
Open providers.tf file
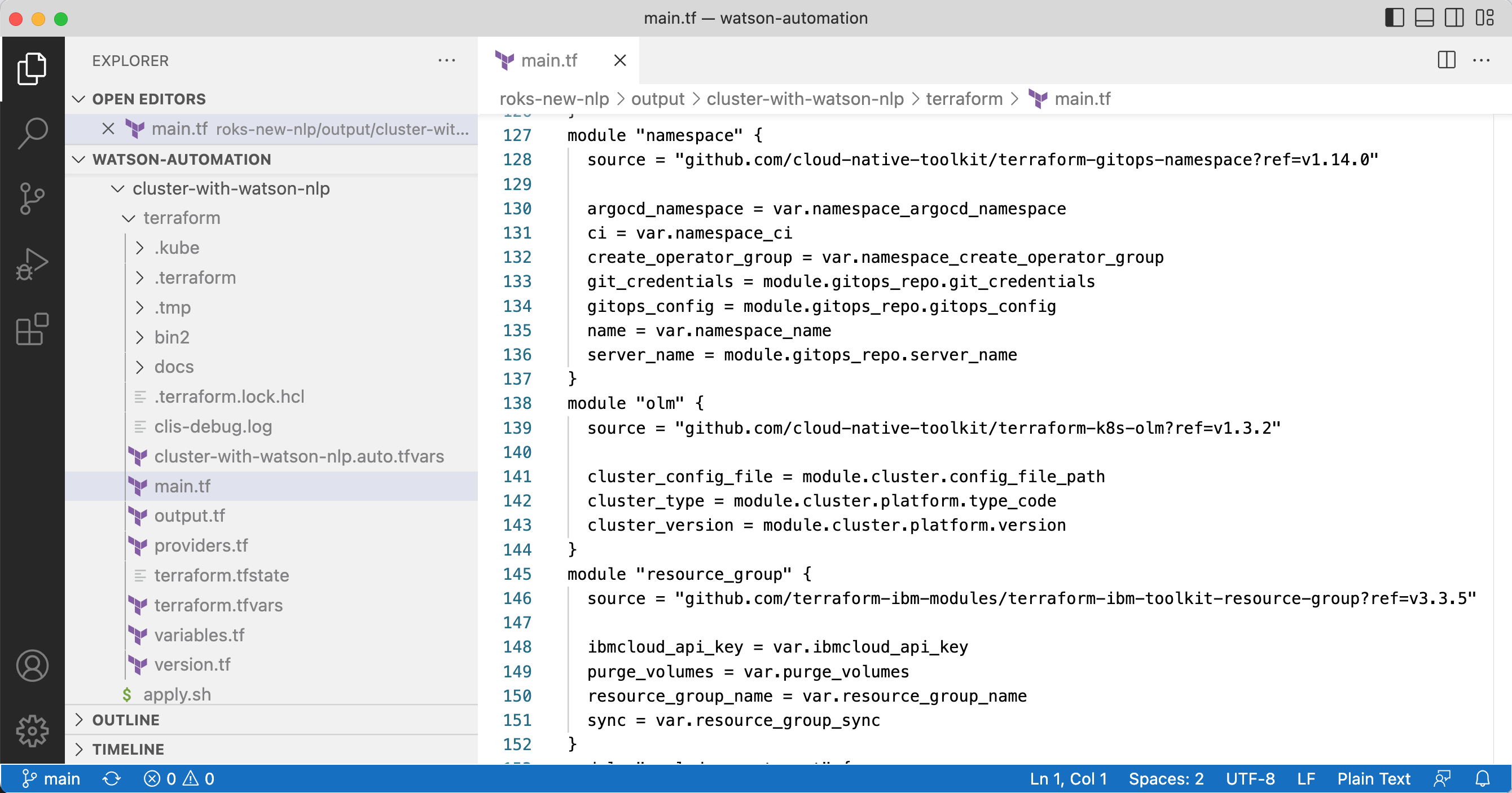point(271,546)
